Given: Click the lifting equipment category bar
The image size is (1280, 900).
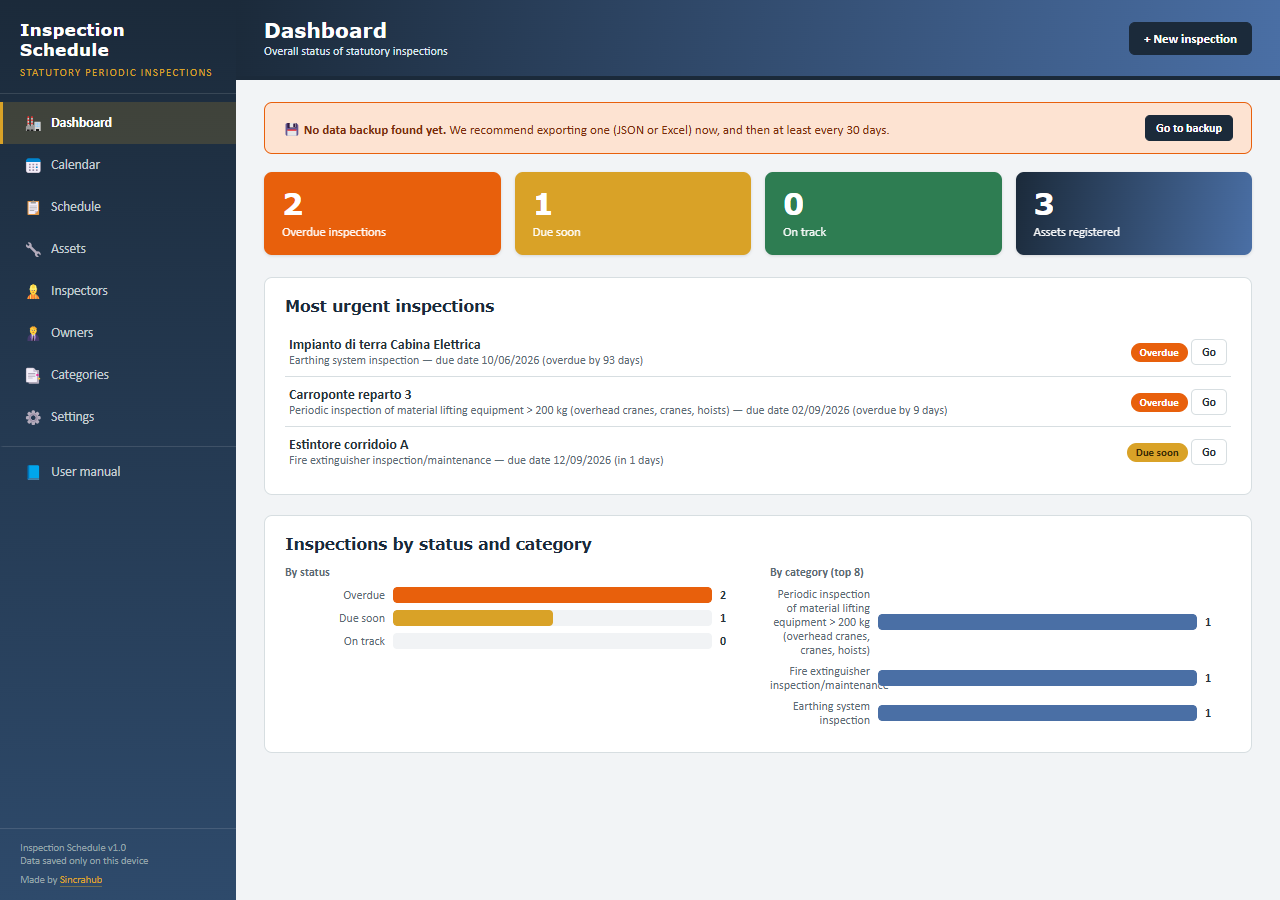Looking at the screenshot, I should [x=1037, y=622].
